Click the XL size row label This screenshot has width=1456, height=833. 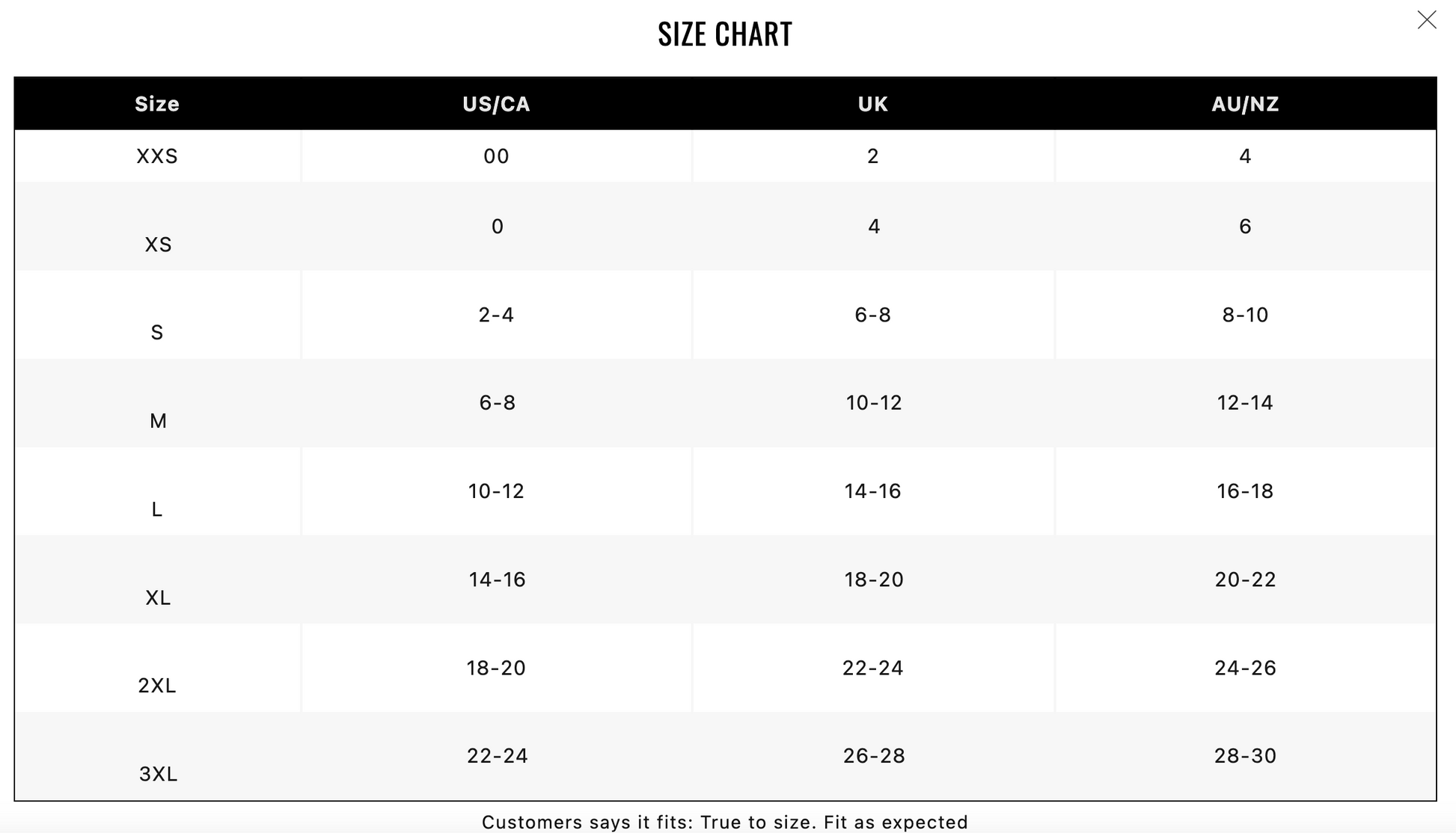click(158, 597)
